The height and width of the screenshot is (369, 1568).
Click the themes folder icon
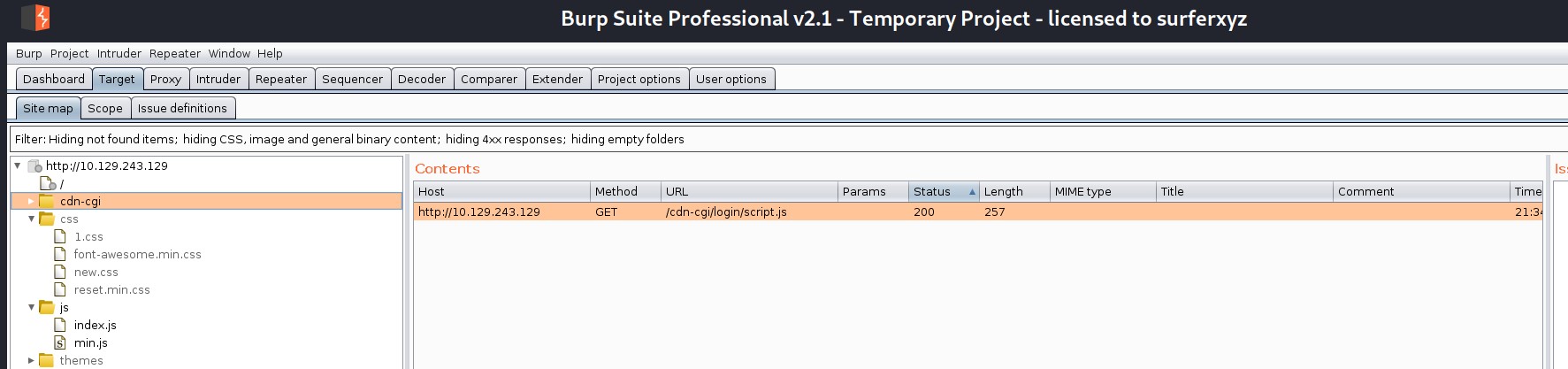pyautogui.click(x=47, y=361)
